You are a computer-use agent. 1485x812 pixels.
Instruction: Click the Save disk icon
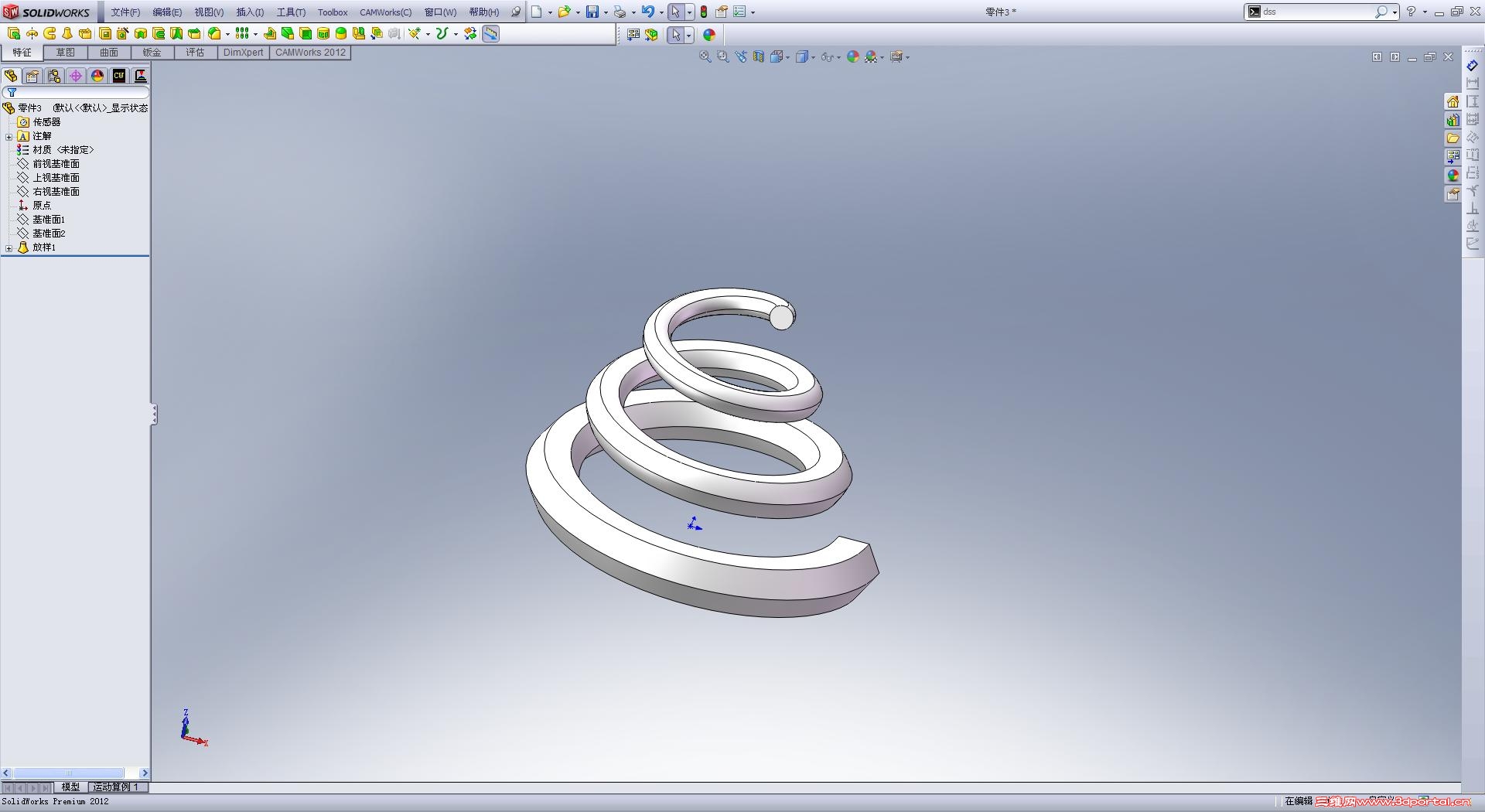pyautogui.click(x=592, y=12)
